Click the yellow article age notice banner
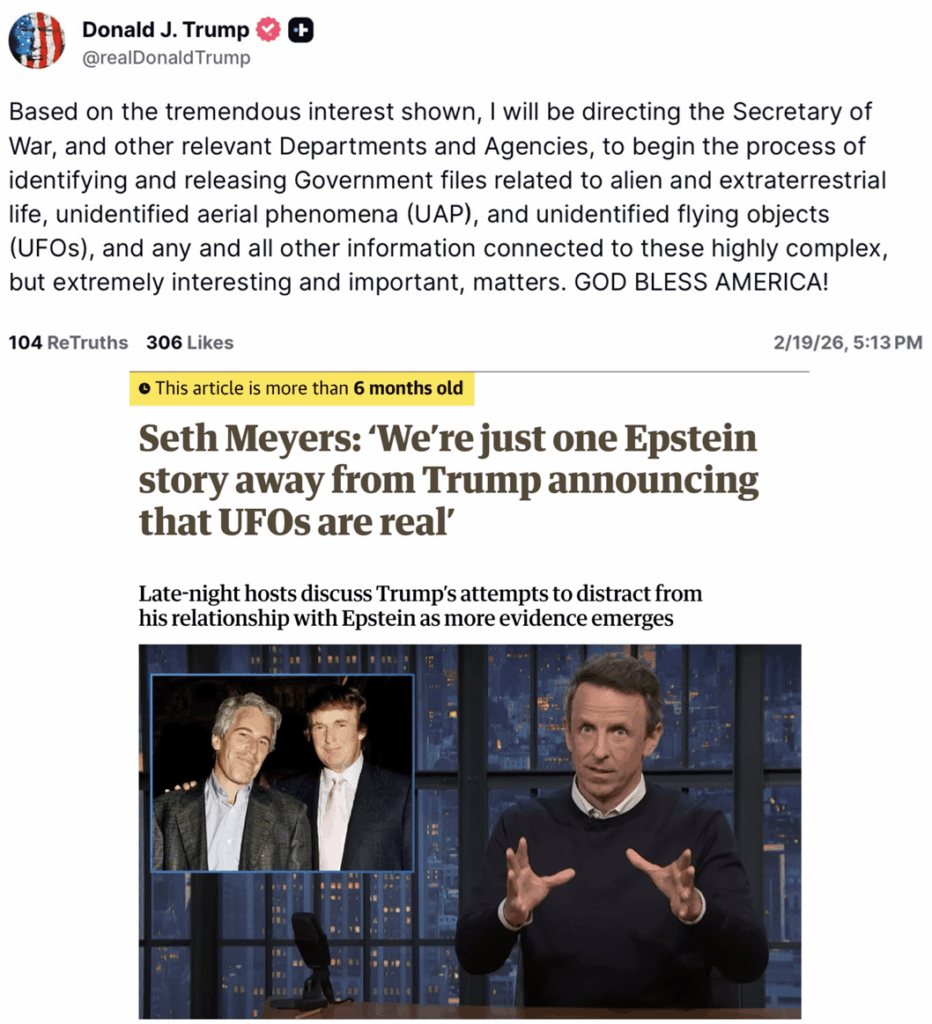Screen dimensions: 932x1024 302,389
